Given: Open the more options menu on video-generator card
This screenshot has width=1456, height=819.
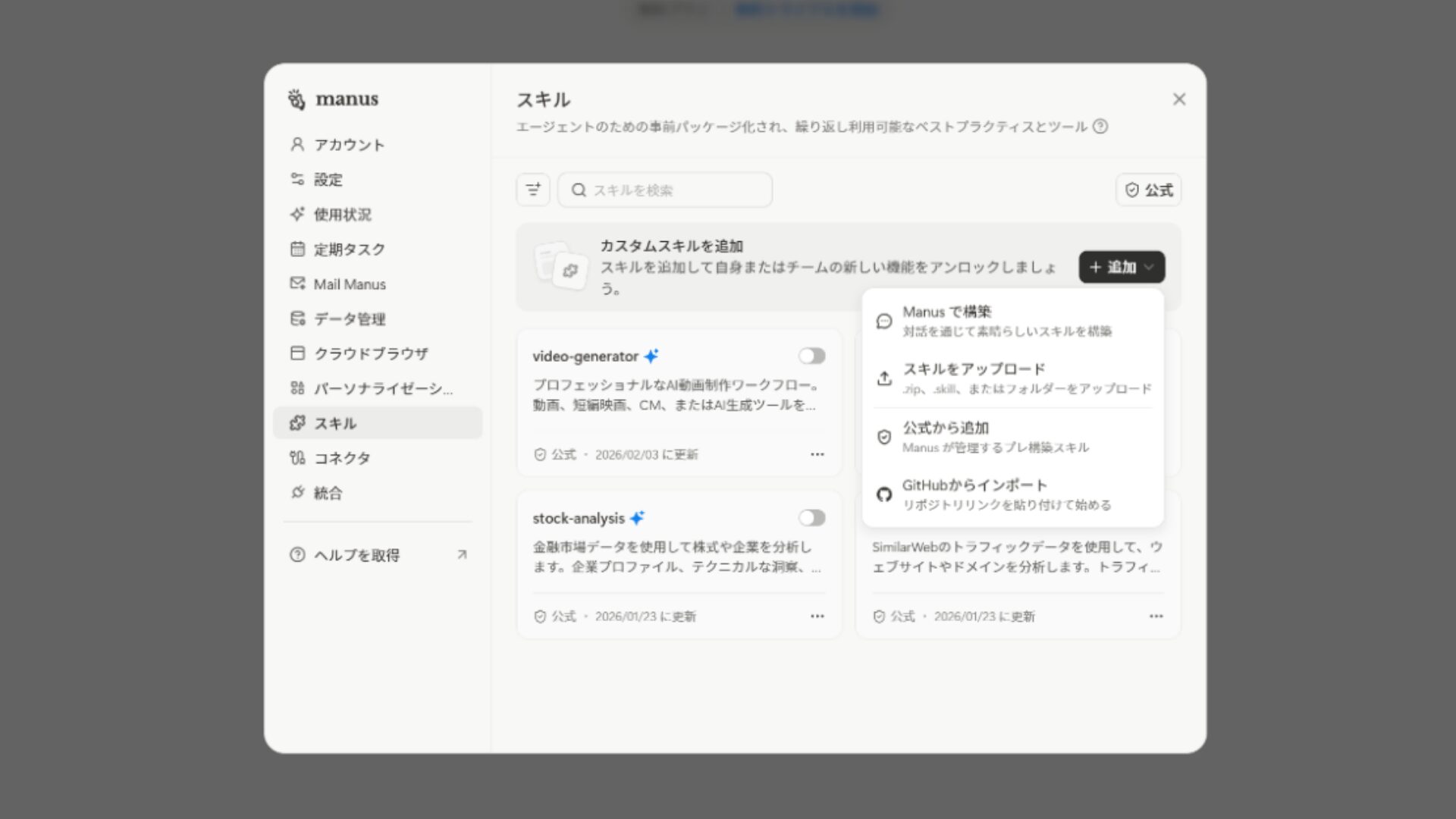Looking at the screenshot, I should tap(817, 453).
